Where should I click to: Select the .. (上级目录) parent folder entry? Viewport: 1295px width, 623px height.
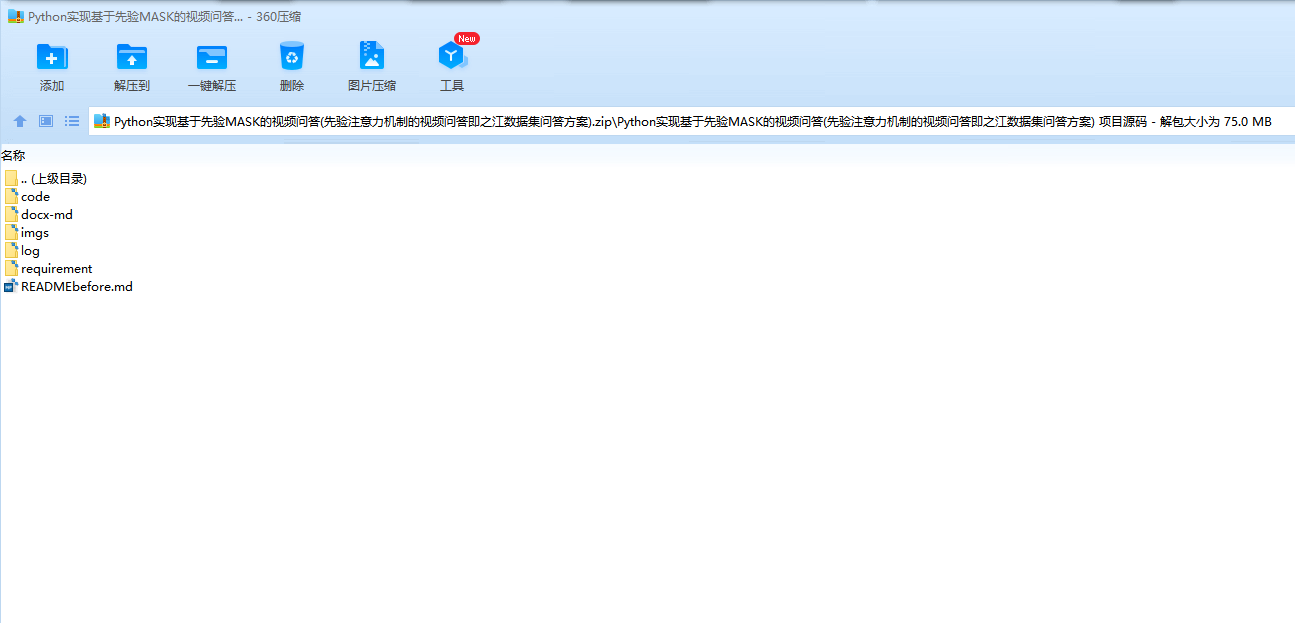pyautogui.click(x=54, y=179)
